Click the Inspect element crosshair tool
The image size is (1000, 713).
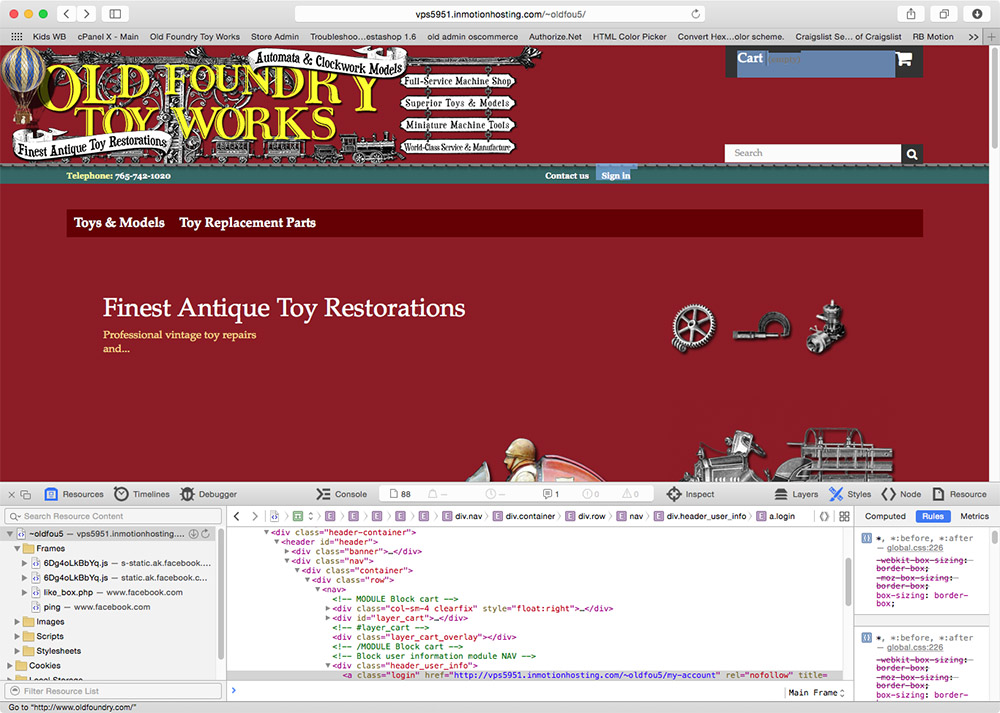691,494
